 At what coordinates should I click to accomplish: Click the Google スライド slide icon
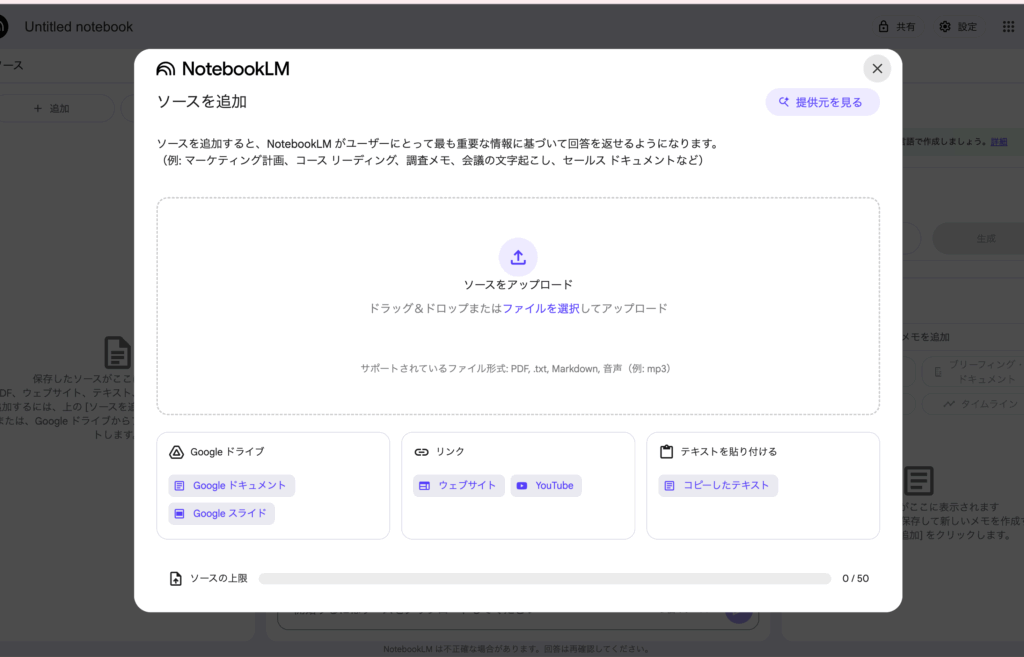point(180,513)
